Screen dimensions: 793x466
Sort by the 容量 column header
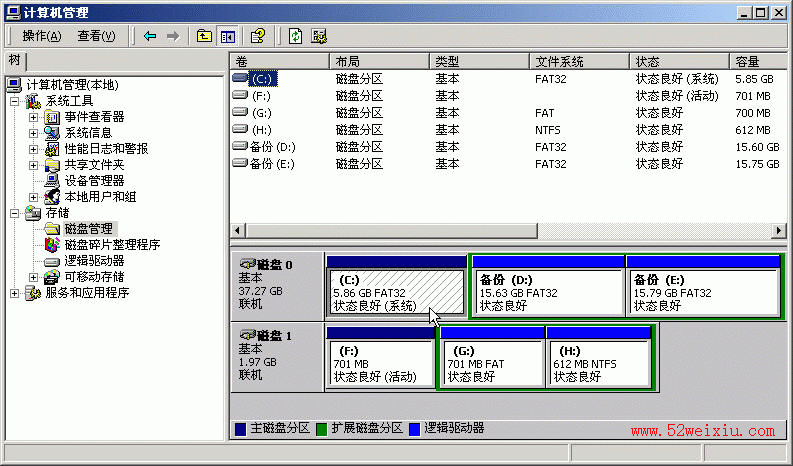(759, 61)
